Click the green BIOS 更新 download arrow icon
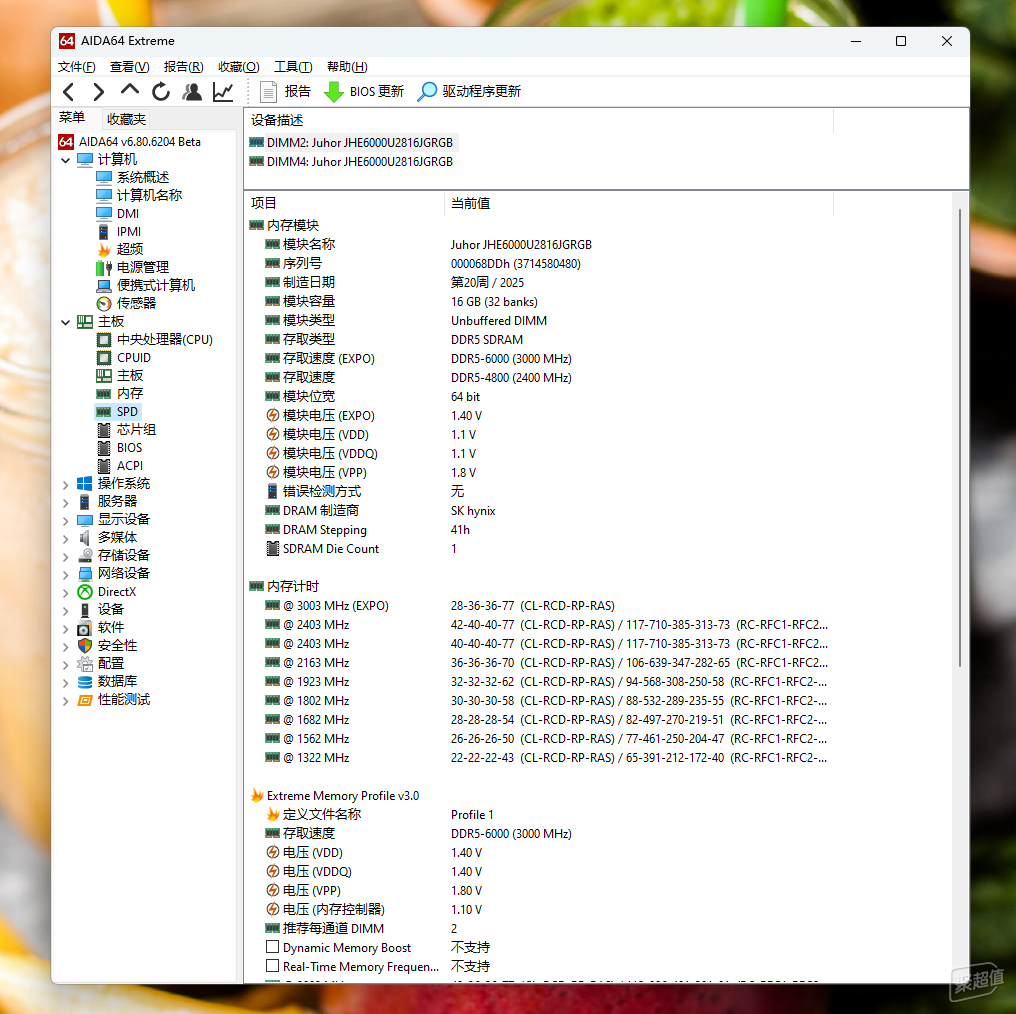This screenshot has width=1016, height=1014. [333, 92]
